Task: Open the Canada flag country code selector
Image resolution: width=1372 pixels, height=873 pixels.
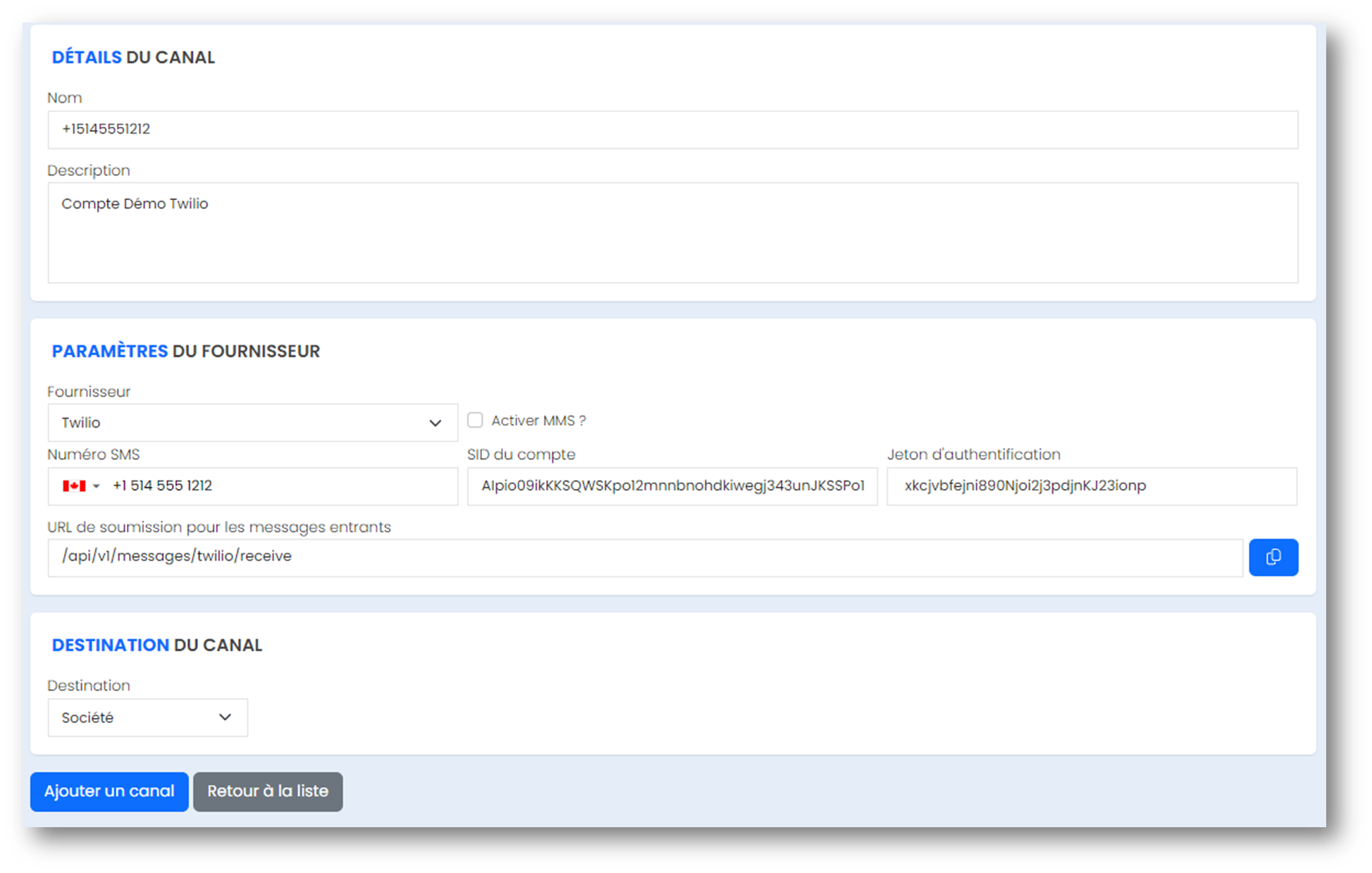Action: click(x=80, y=486)
